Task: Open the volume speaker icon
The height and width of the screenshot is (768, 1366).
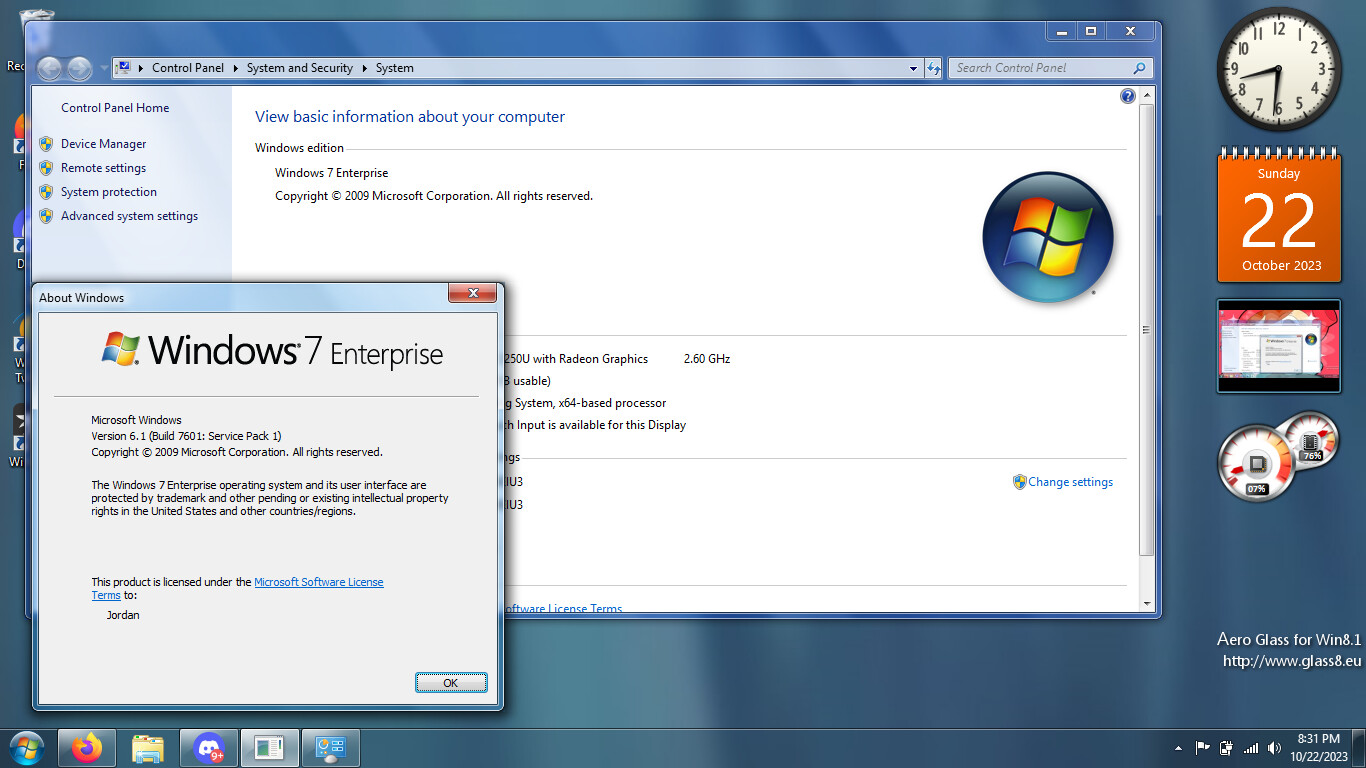Action: coord(1274,748)
